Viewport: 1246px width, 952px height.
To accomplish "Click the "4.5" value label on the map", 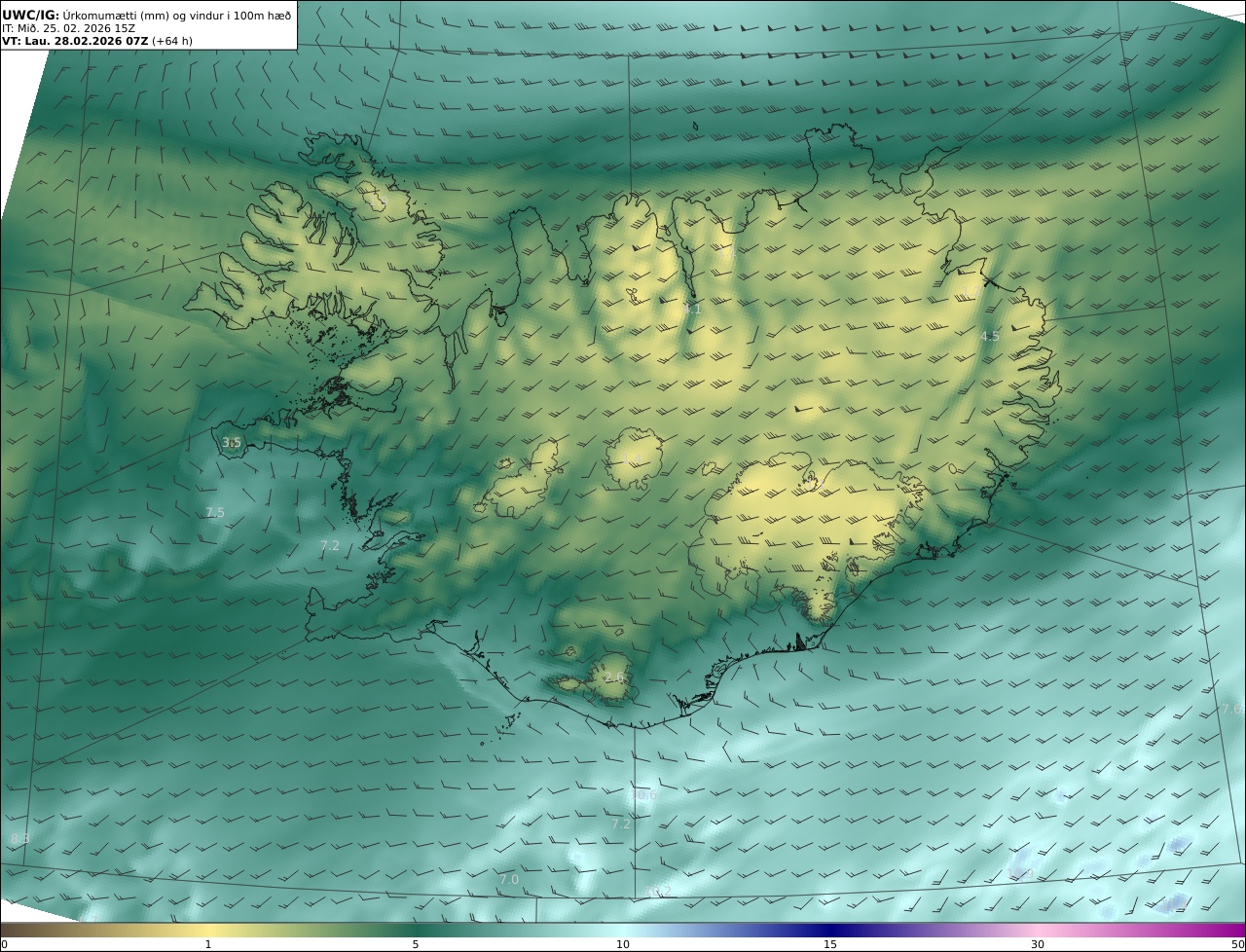I will coord(990,336).
